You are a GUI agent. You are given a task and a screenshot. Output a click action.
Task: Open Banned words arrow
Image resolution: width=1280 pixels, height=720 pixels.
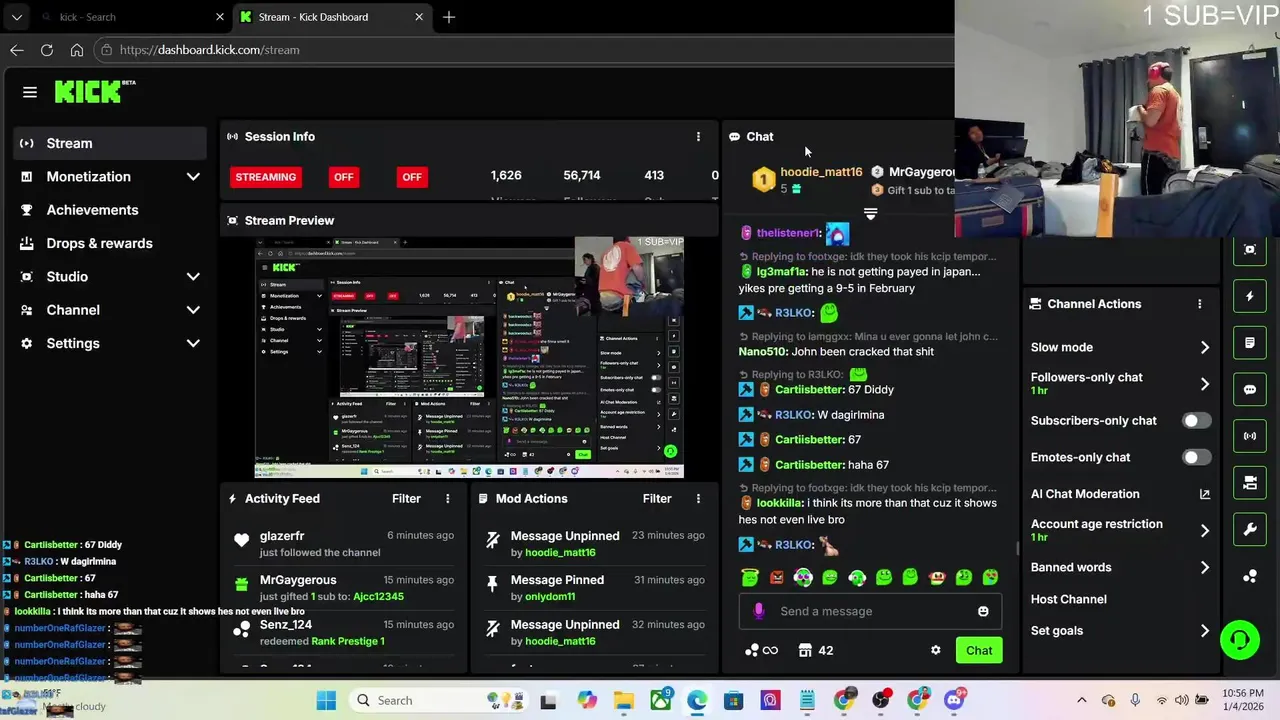(x=1204, y=567)
